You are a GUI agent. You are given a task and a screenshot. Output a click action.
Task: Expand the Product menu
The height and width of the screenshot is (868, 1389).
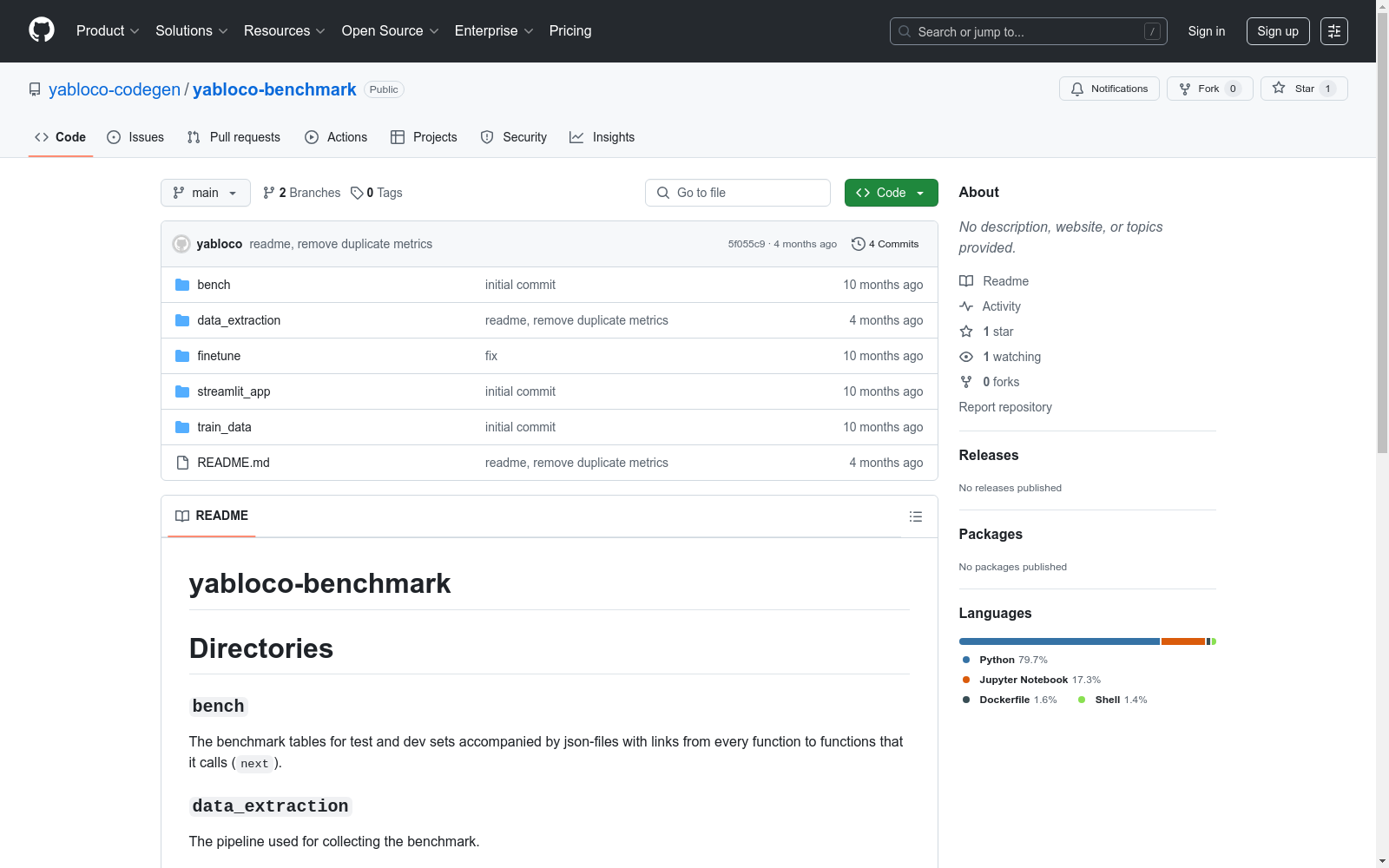point(108,31)
